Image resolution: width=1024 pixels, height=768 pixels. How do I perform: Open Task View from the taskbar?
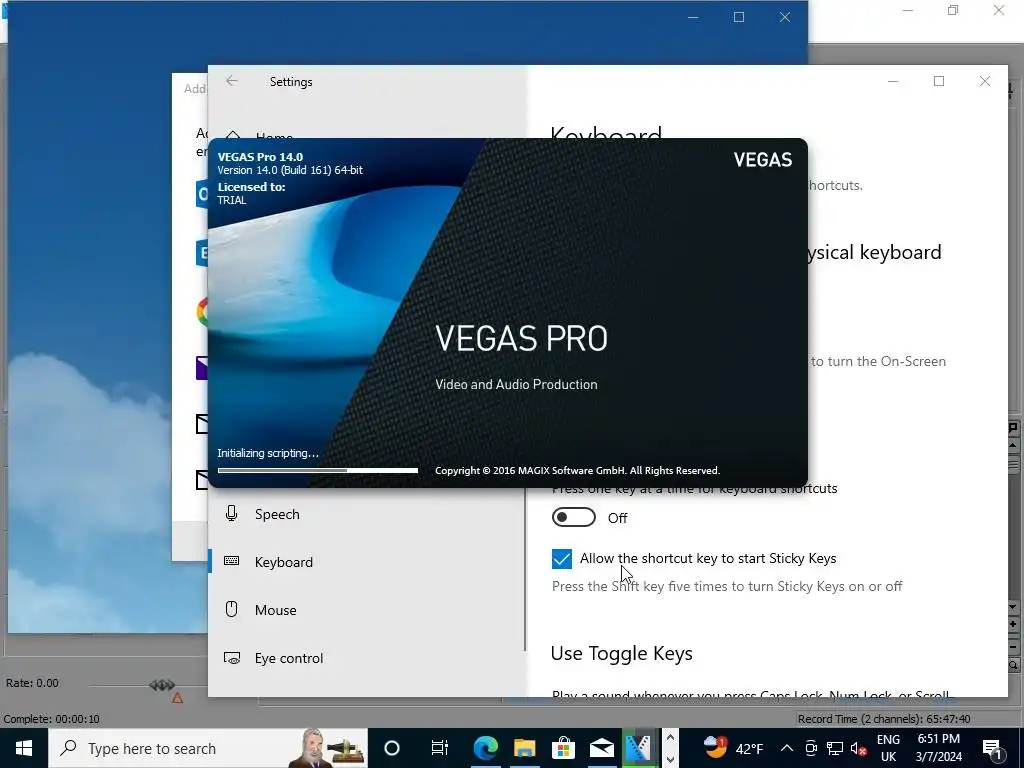tap(440, 748)
